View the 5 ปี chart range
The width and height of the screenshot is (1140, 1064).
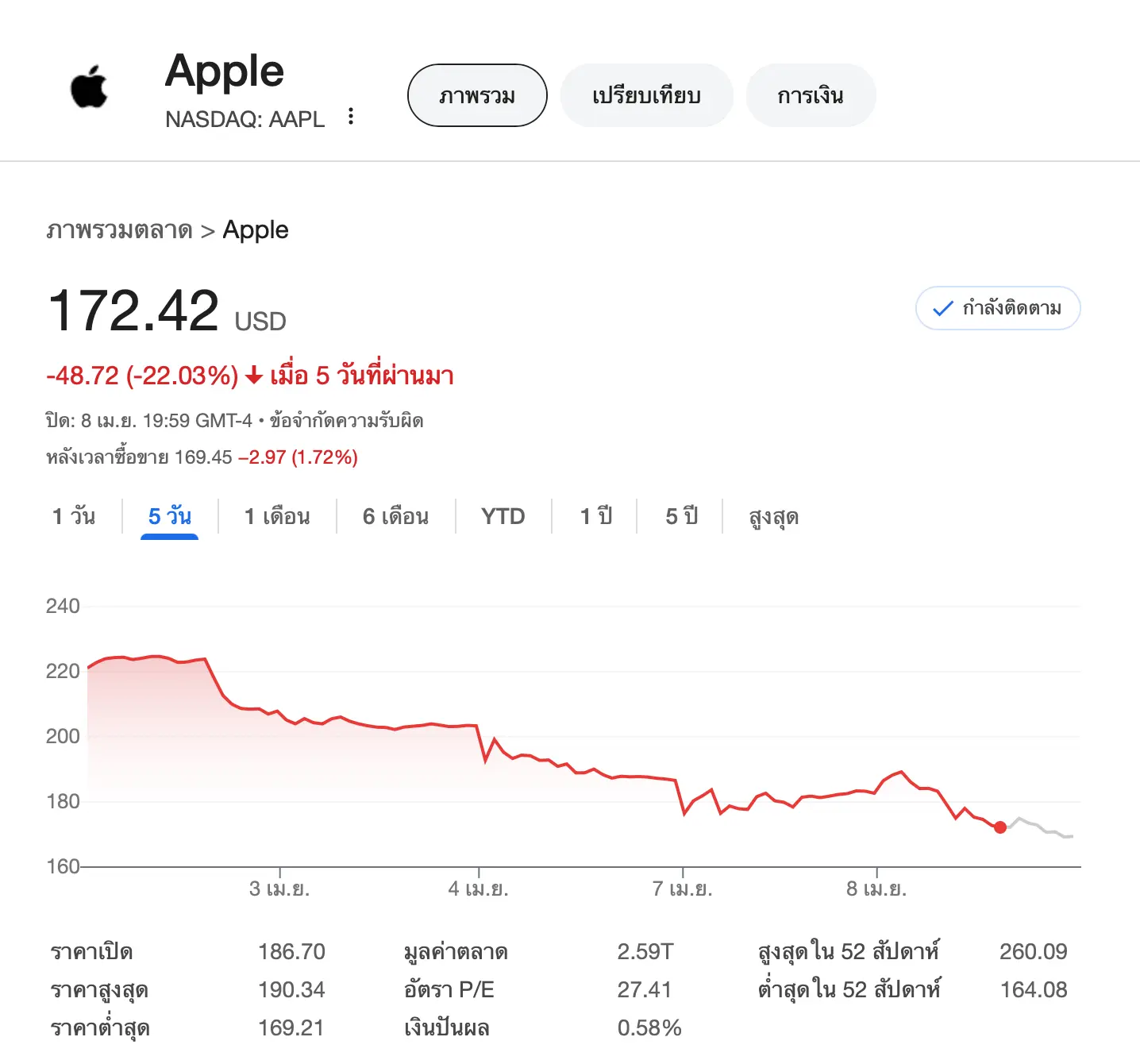681,517
